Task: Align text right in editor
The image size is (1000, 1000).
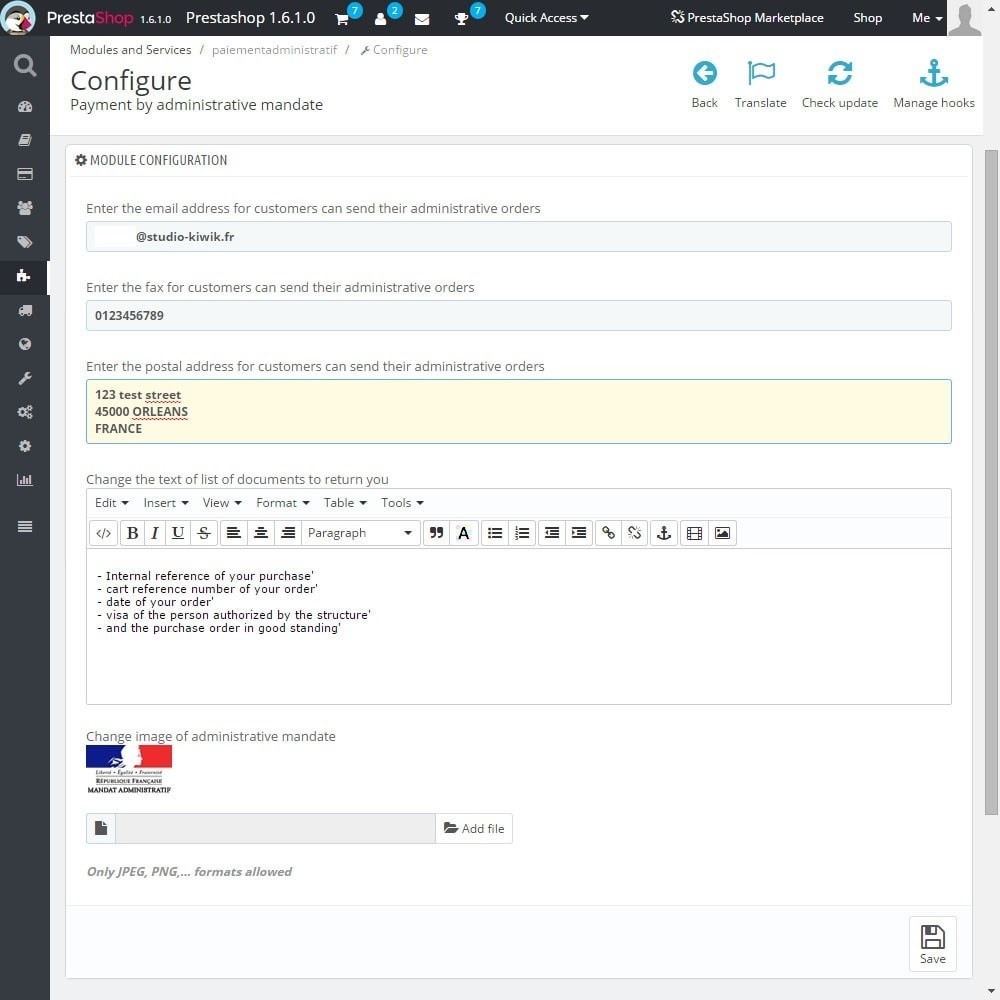Action: point(288,533)
